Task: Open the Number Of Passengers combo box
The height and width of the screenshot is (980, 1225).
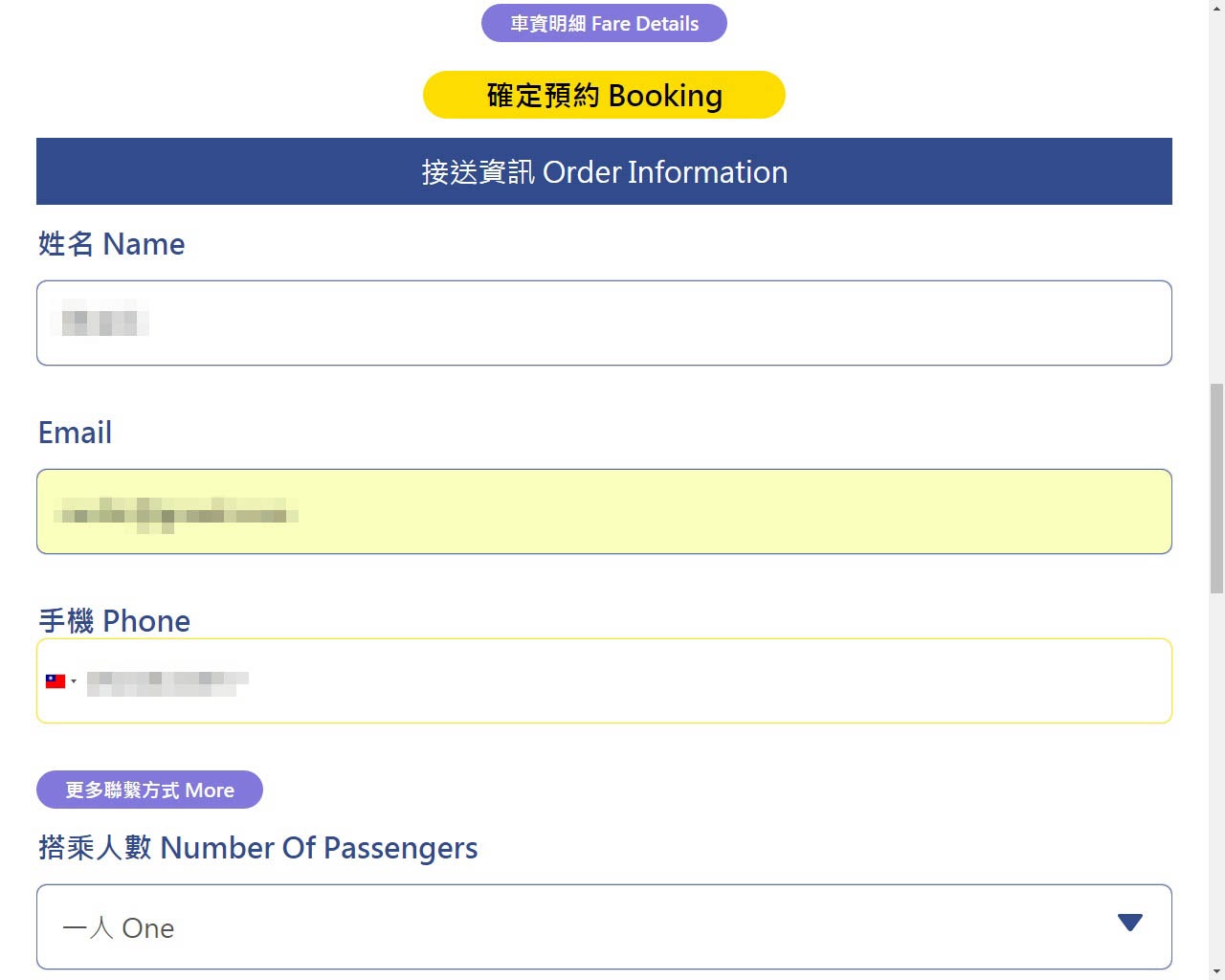Action: pyautogui.click(x=603, y=926)
